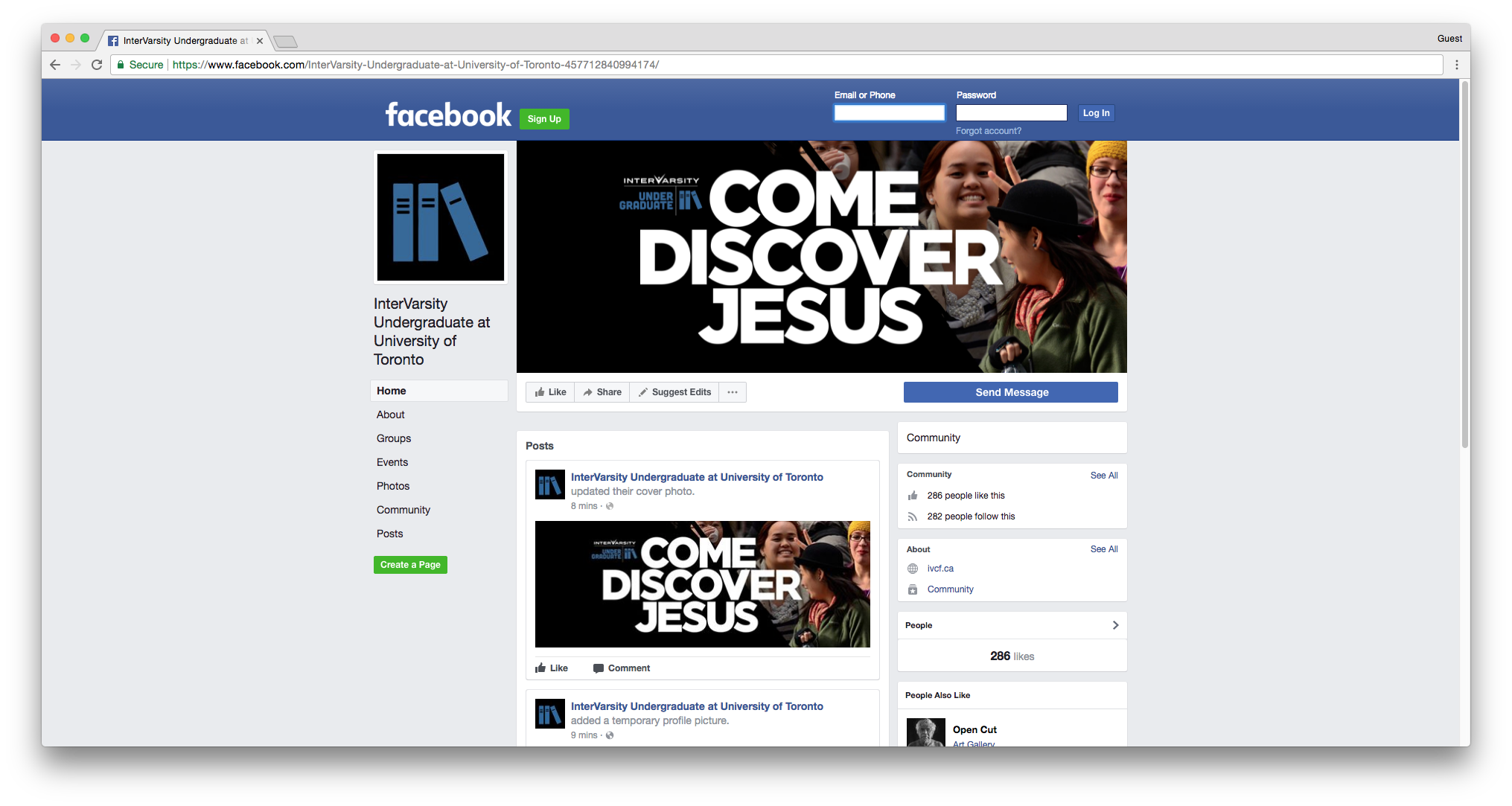Click the 9 mins timestamp
Image resolution: width=1512 pixels, height=806 pixels.
pos(584,735)
